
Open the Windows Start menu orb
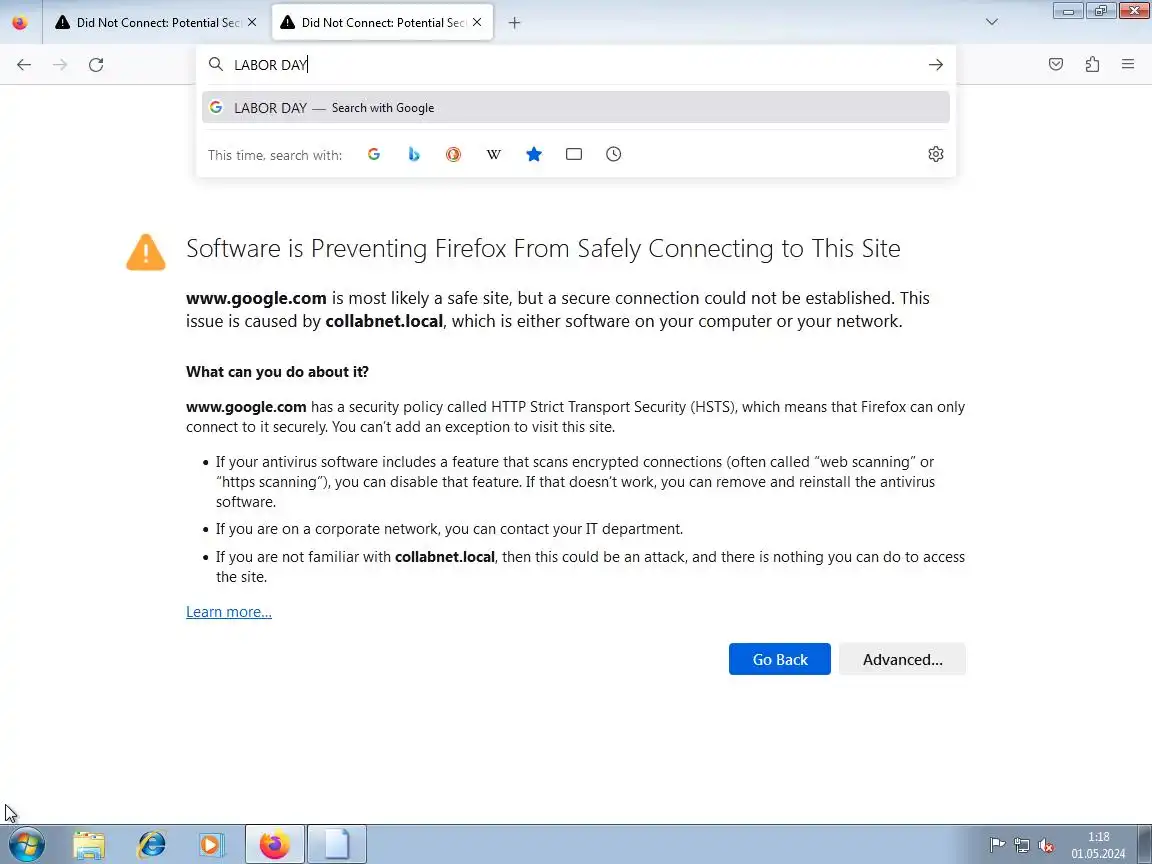click(26, 845)
